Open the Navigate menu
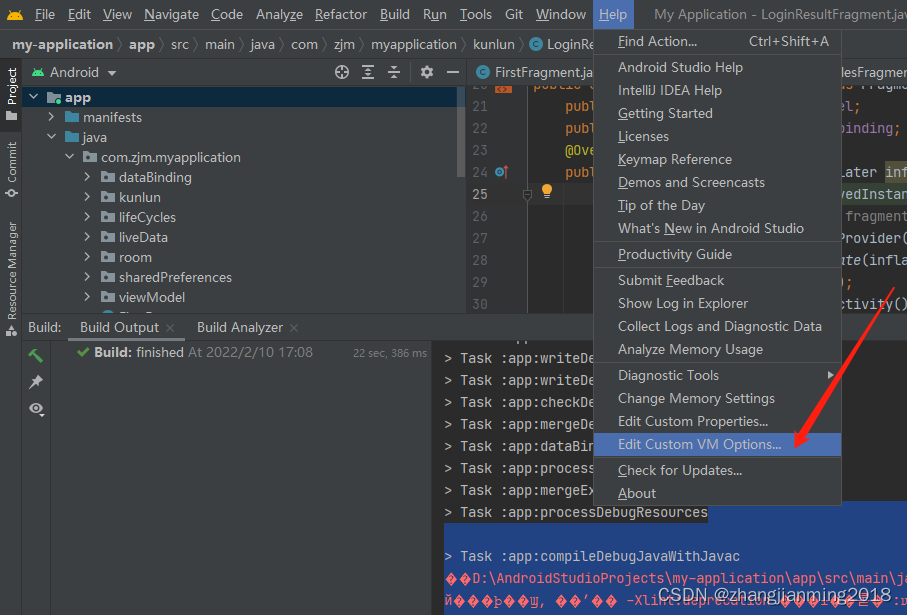Screen dimensions: 907x615 (x=171, y=14)
